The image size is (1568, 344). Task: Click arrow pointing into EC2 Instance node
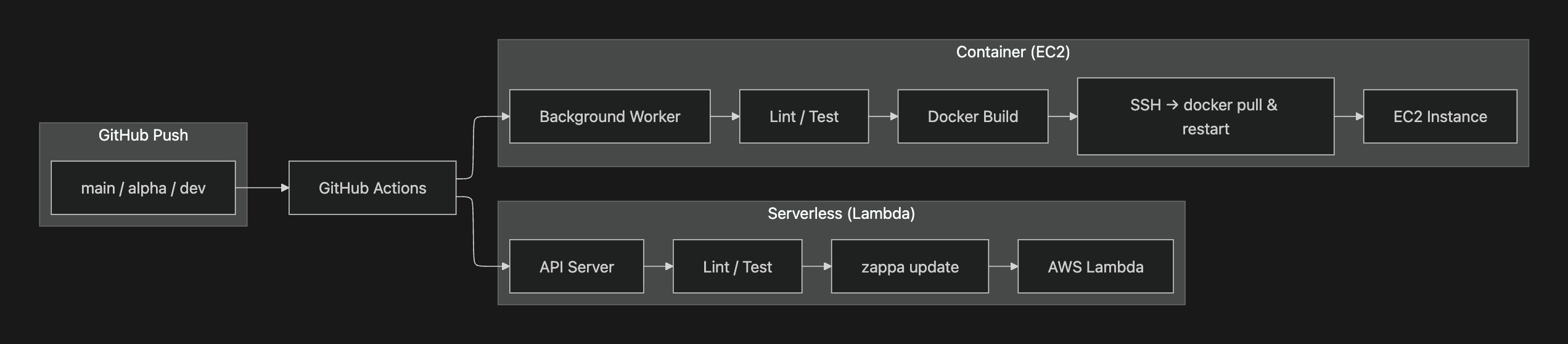click(x=1348, y=117)
